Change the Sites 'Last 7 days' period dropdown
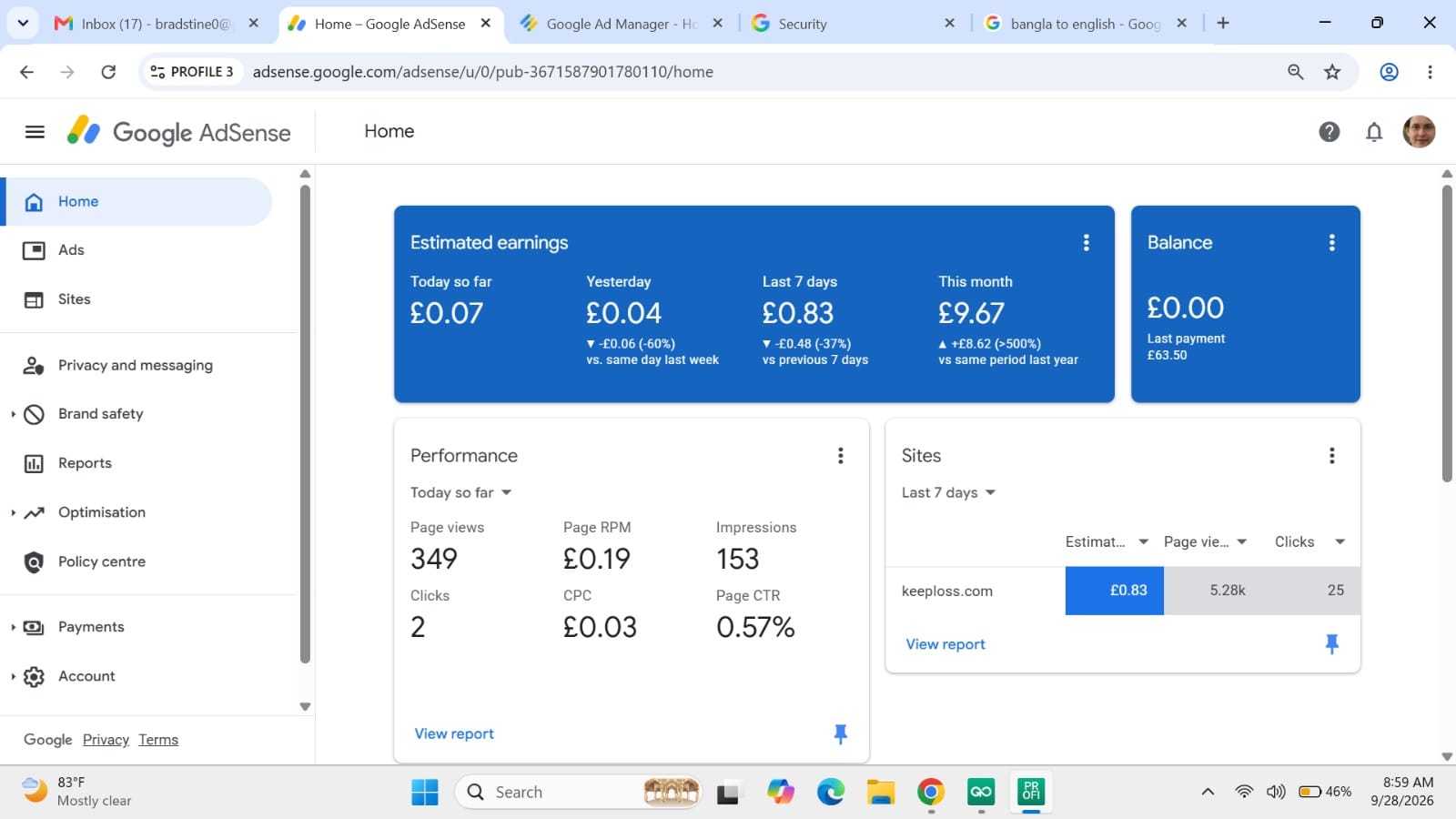Viewport: 1456px width, 819px height. pyautogui.click(x=948, y=492)
